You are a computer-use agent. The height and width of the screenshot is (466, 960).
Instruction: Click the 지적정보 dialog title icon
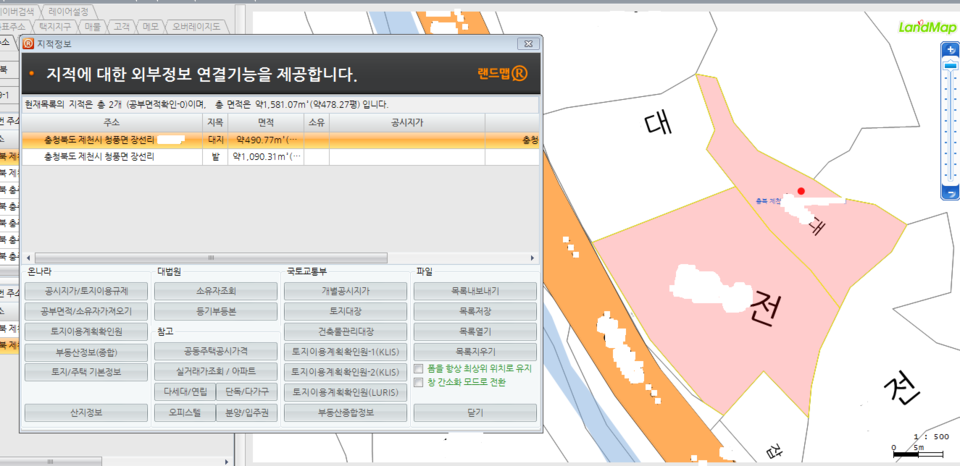pos(28,44)
